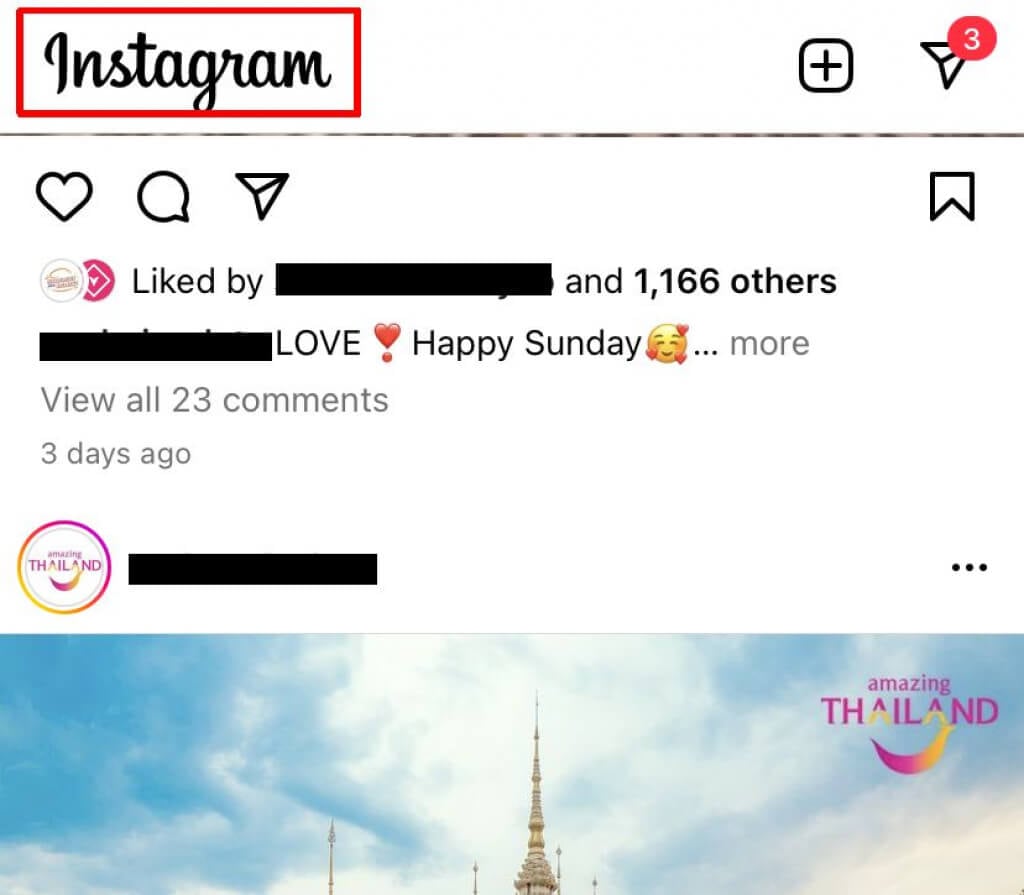This screenshot has height=895, width=1024.
Task: Open the redacted username after 'Liked by'
Action: [413, 282]
